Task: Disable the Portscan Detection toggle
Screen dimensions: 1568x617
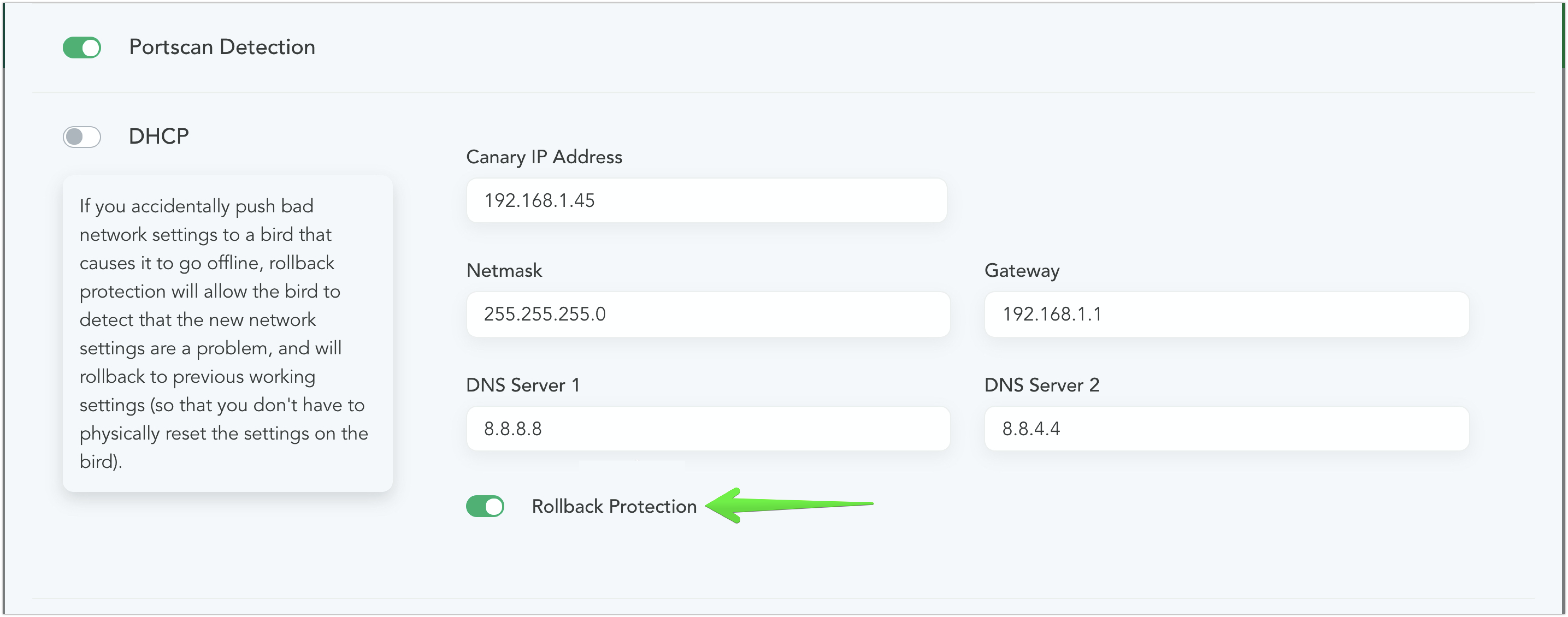Action: pos(82,48)
